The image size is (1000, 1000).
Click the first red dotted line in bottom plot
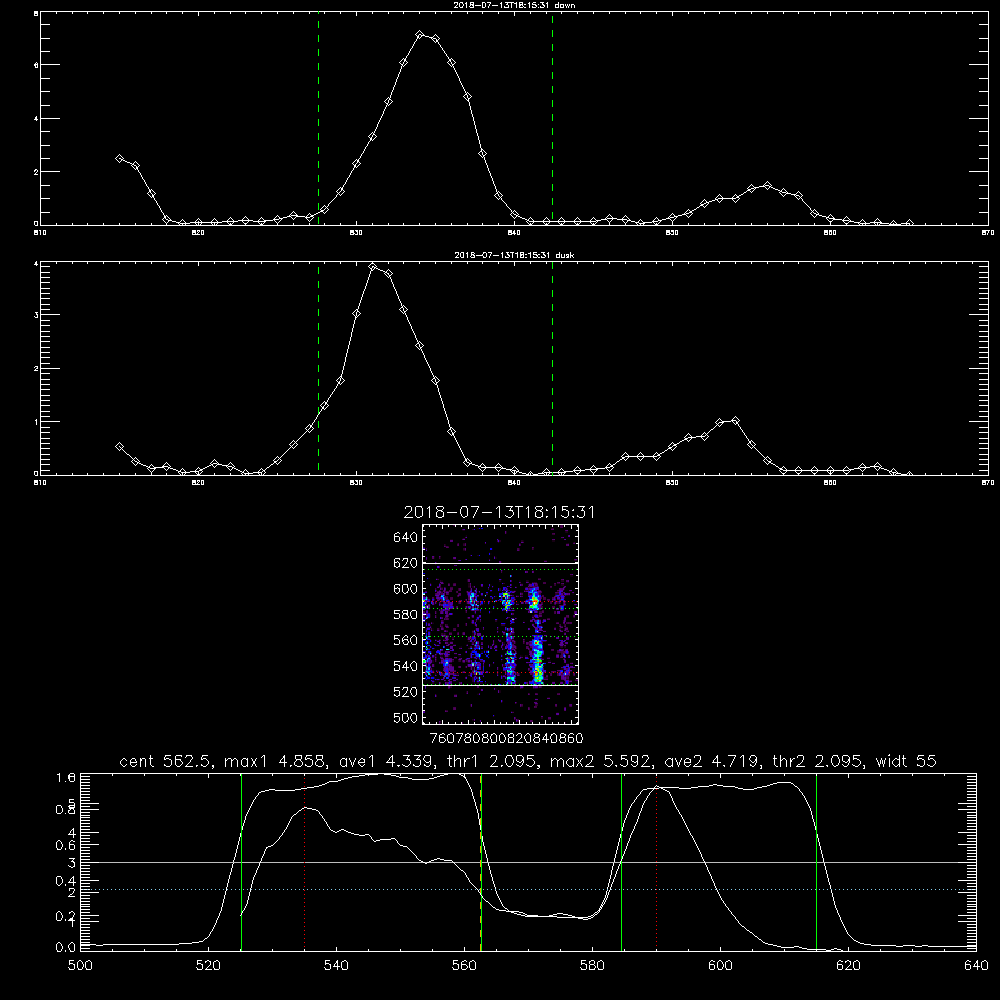pos(305,862)
